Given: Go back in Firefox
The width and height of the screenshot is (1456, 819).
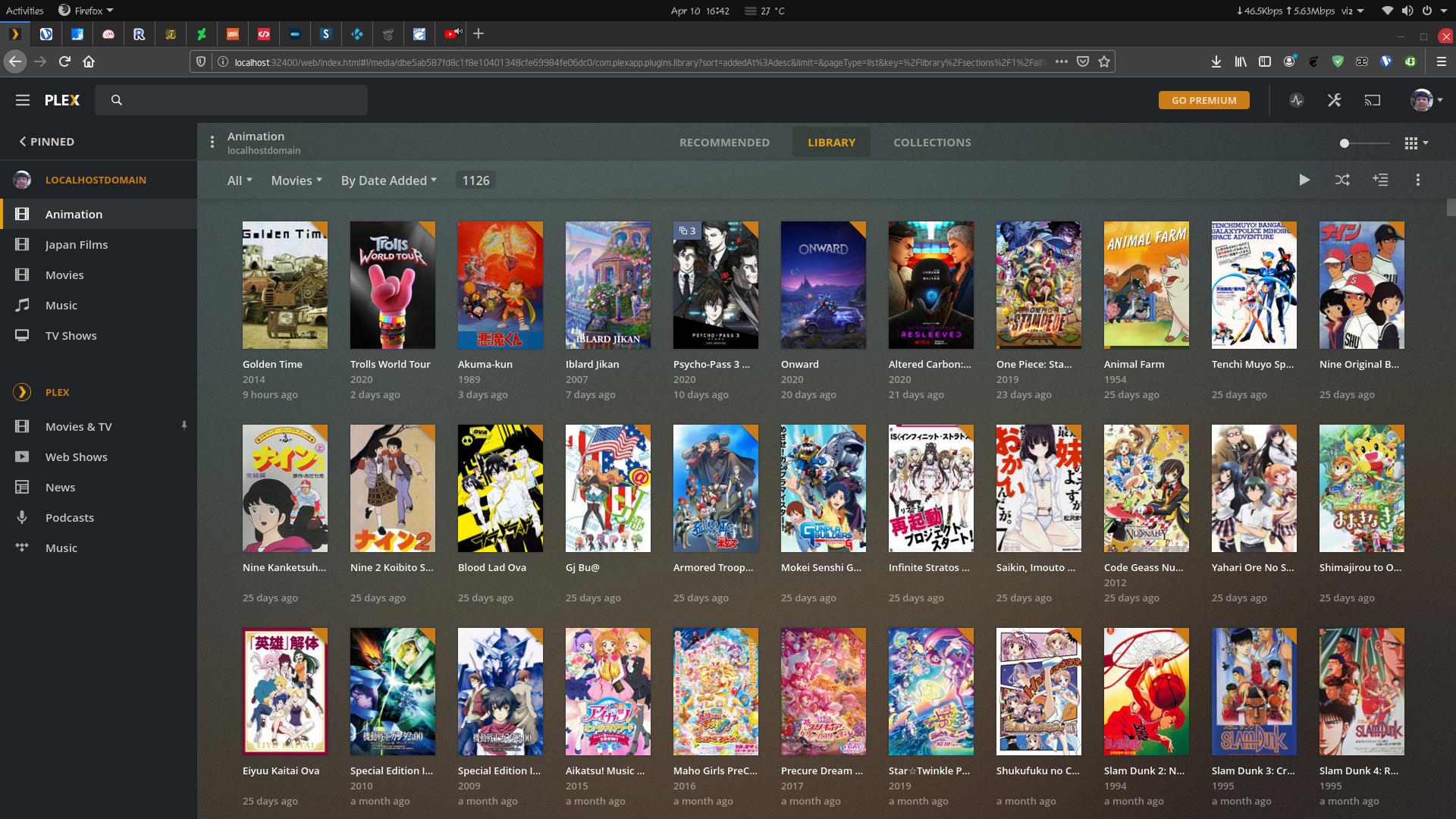Looking at the screenshot, I should click(15, 61).
